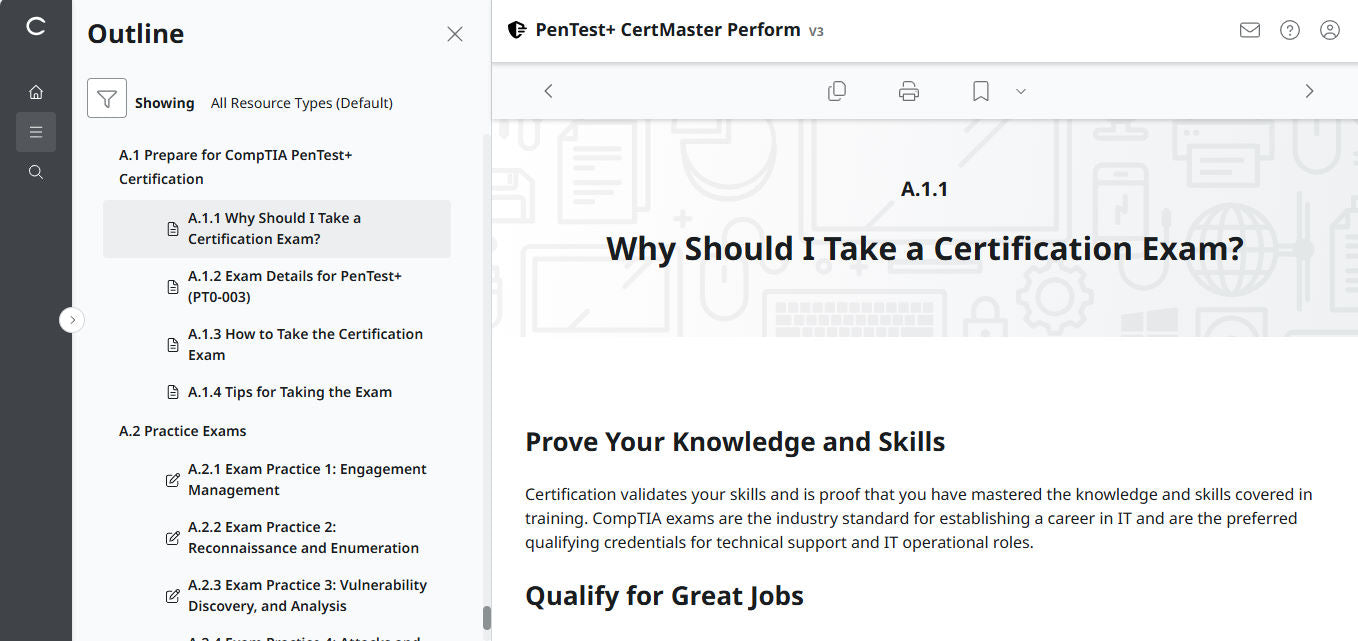
Task: Close the Outline panel
Action: coord(455,33)
